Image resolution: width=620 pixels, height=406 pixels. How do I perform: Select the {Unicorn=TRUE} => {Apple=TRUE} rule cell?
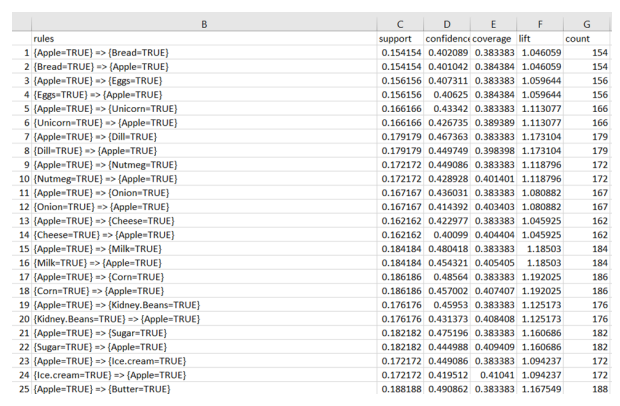204,123
